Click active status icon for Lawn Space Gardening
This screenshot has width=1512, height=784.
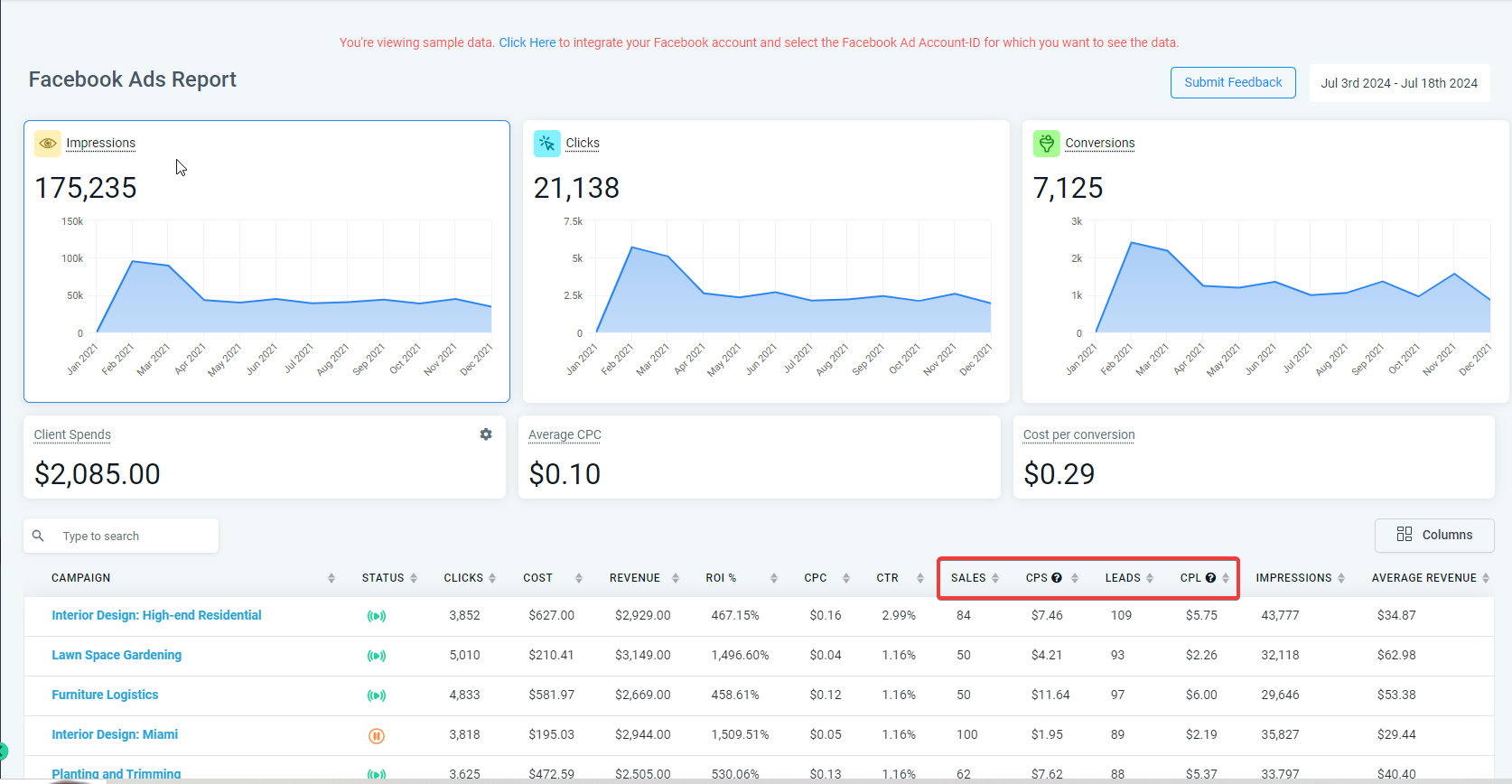tap(377, 656)
